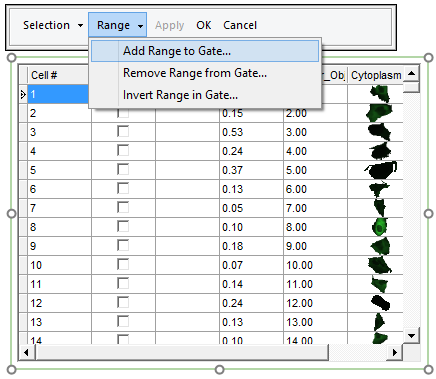Check the box for cell 5
This screenshot has width=436, height=379.
click(123, 169)
